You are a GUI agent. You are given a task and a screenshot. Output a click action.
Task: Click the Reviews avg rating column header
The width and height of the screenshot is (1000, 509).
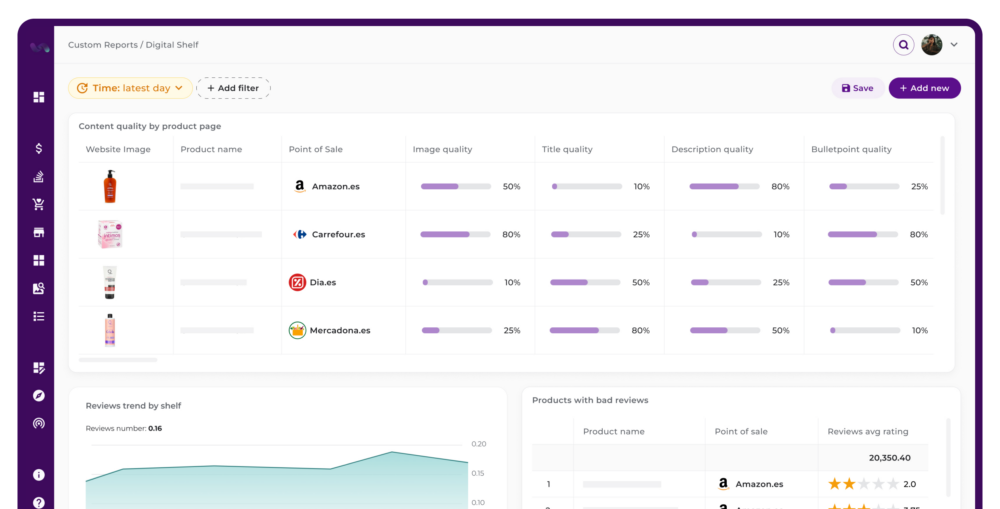pyautogui.click(x=867, y=432)
